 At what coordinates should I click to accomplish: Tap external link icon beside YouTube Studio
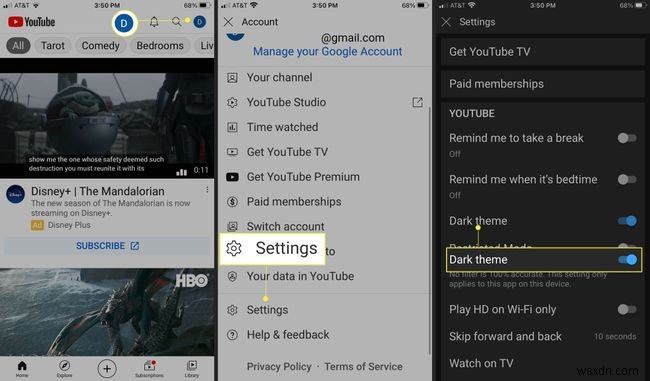[x=417, y=102]
